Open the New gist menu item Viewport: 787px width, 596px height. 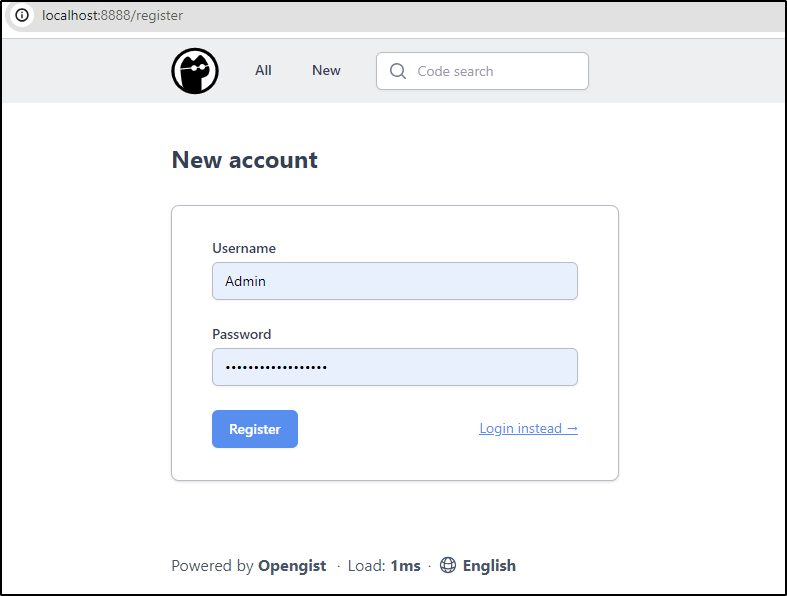pos(326,70)
